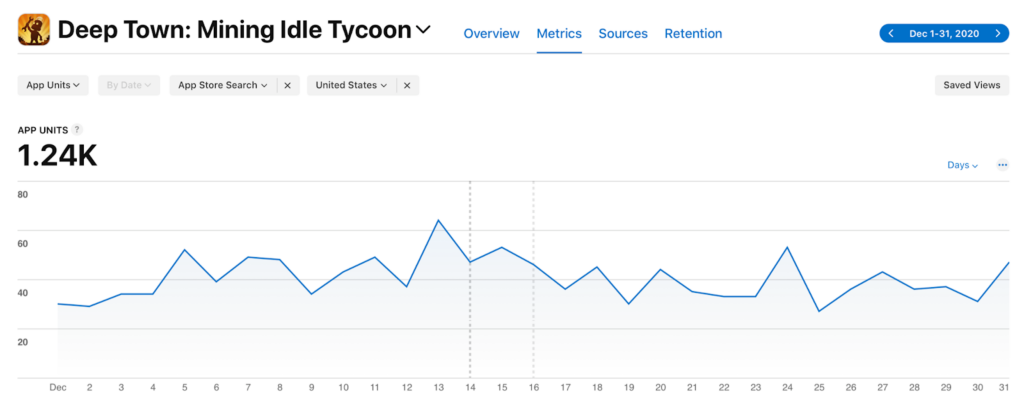Viewport: 1024px width, 410px height.
Task: Go to previous month with left arrow
Action: (x=891, y=34)
